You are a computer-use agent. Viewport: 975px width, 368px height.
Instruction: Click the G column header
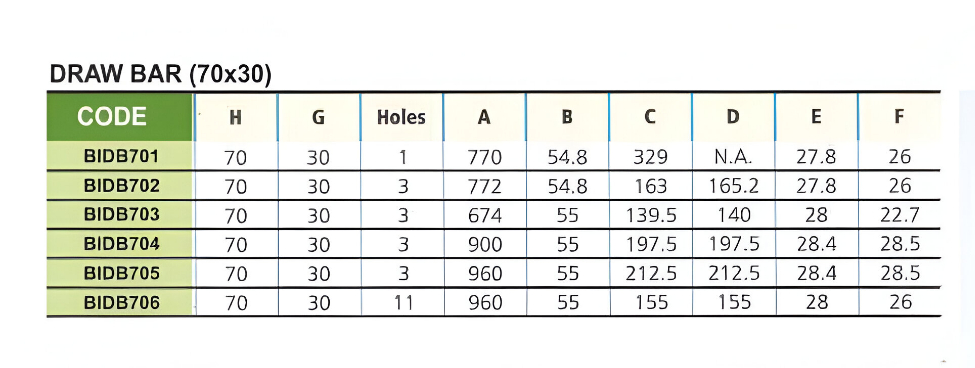[x=318, y=117]
